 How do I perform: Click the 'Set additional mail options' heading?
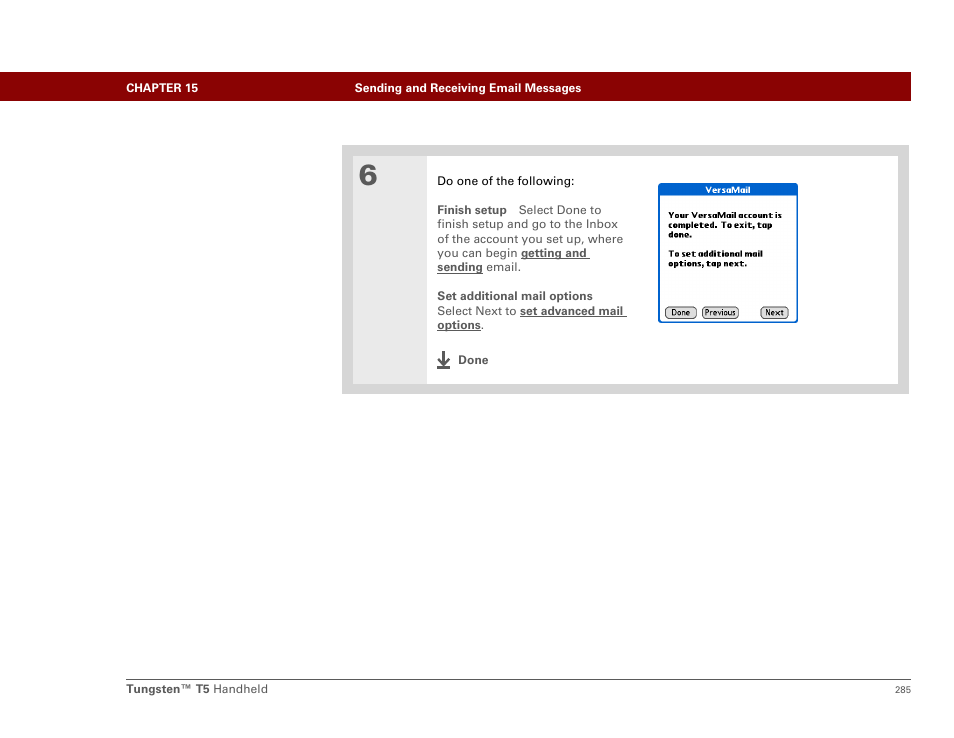[x=515, y=296]
